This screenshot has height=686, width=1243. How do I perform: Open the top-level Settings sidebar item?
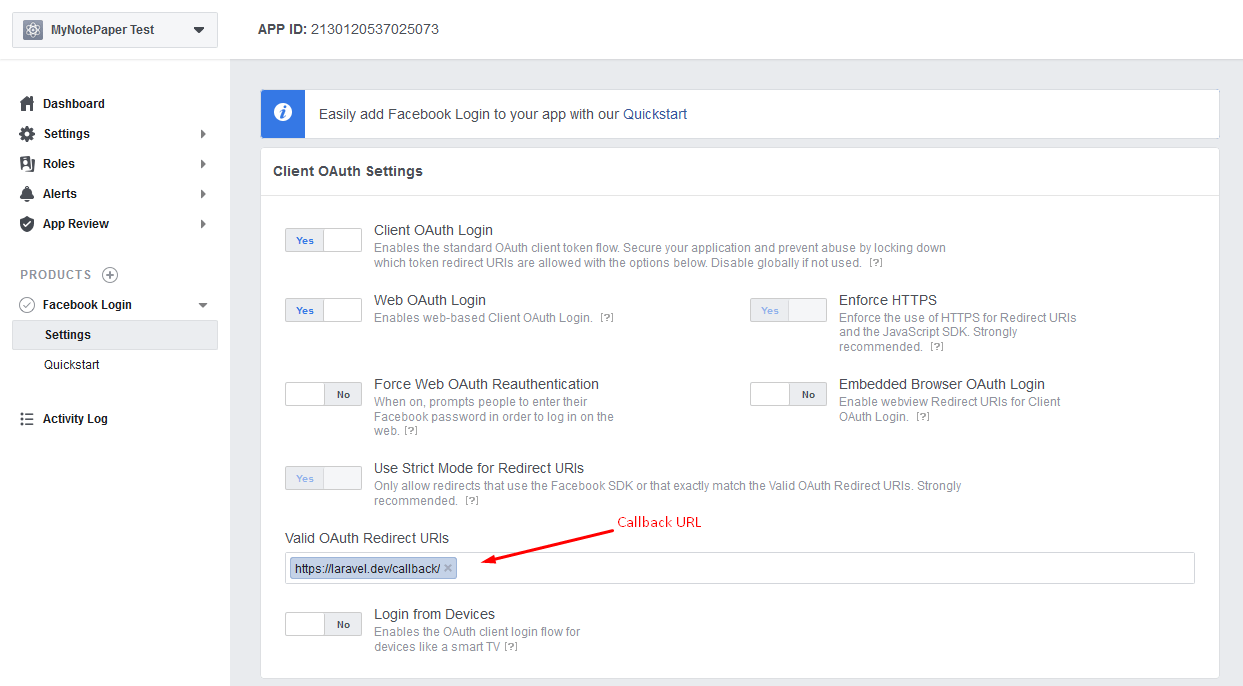[67, 134]
